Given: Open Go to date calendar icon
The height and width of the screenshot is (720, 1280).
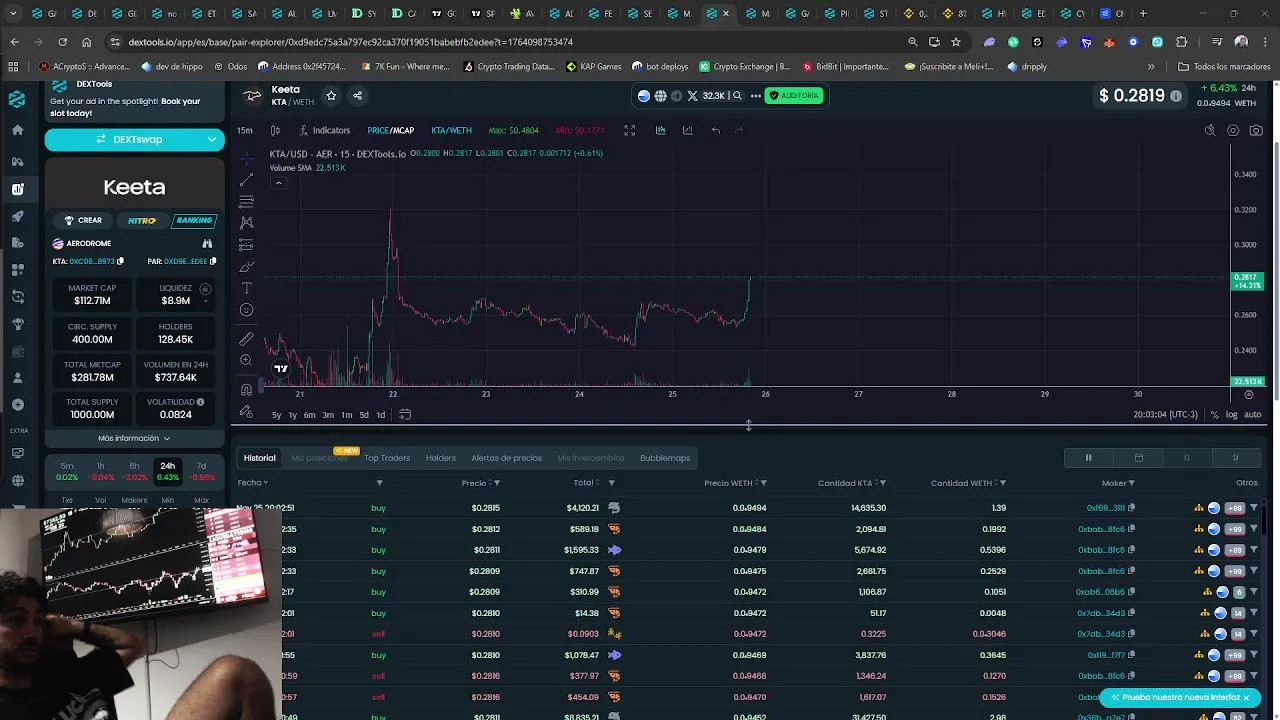Looking at the screenshot, I should click(x=405, y=415).
